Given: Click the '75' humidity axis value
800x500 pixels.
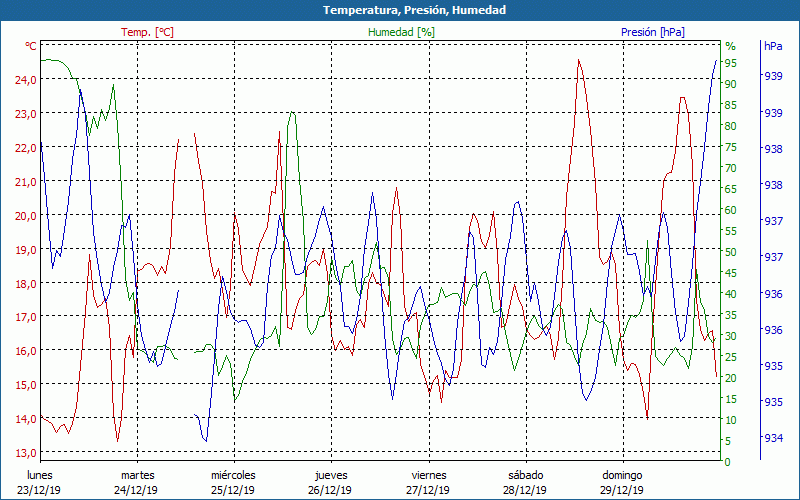Looking at the screenshot, I should point(731,147).
